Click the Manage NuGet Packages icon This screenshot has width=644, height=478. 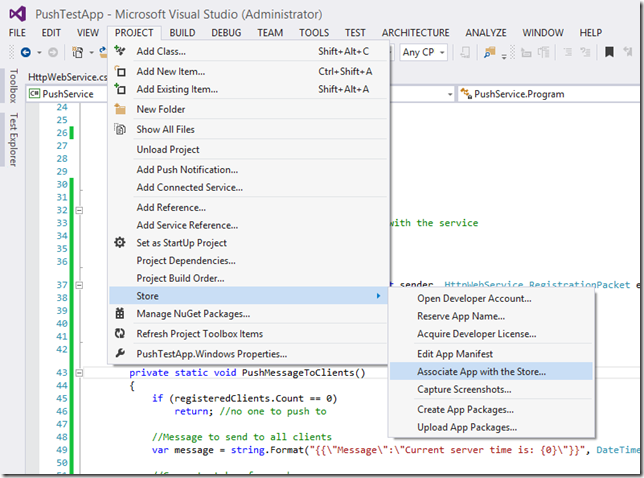pos(120,313)
